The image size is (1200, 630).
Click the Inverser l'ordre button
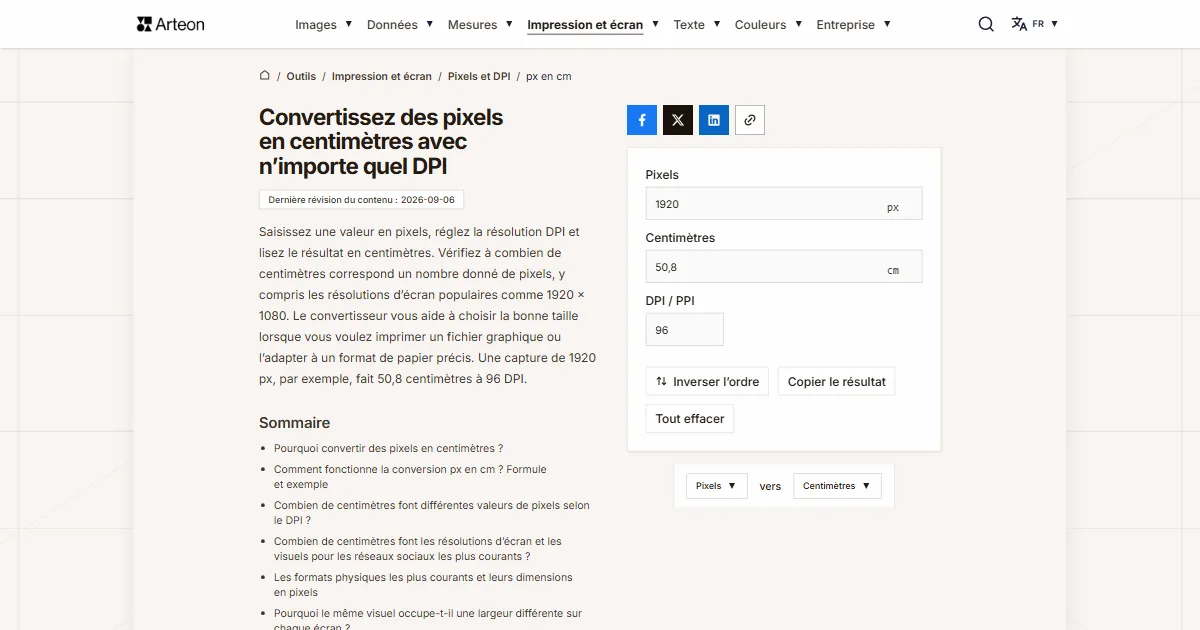708,381
